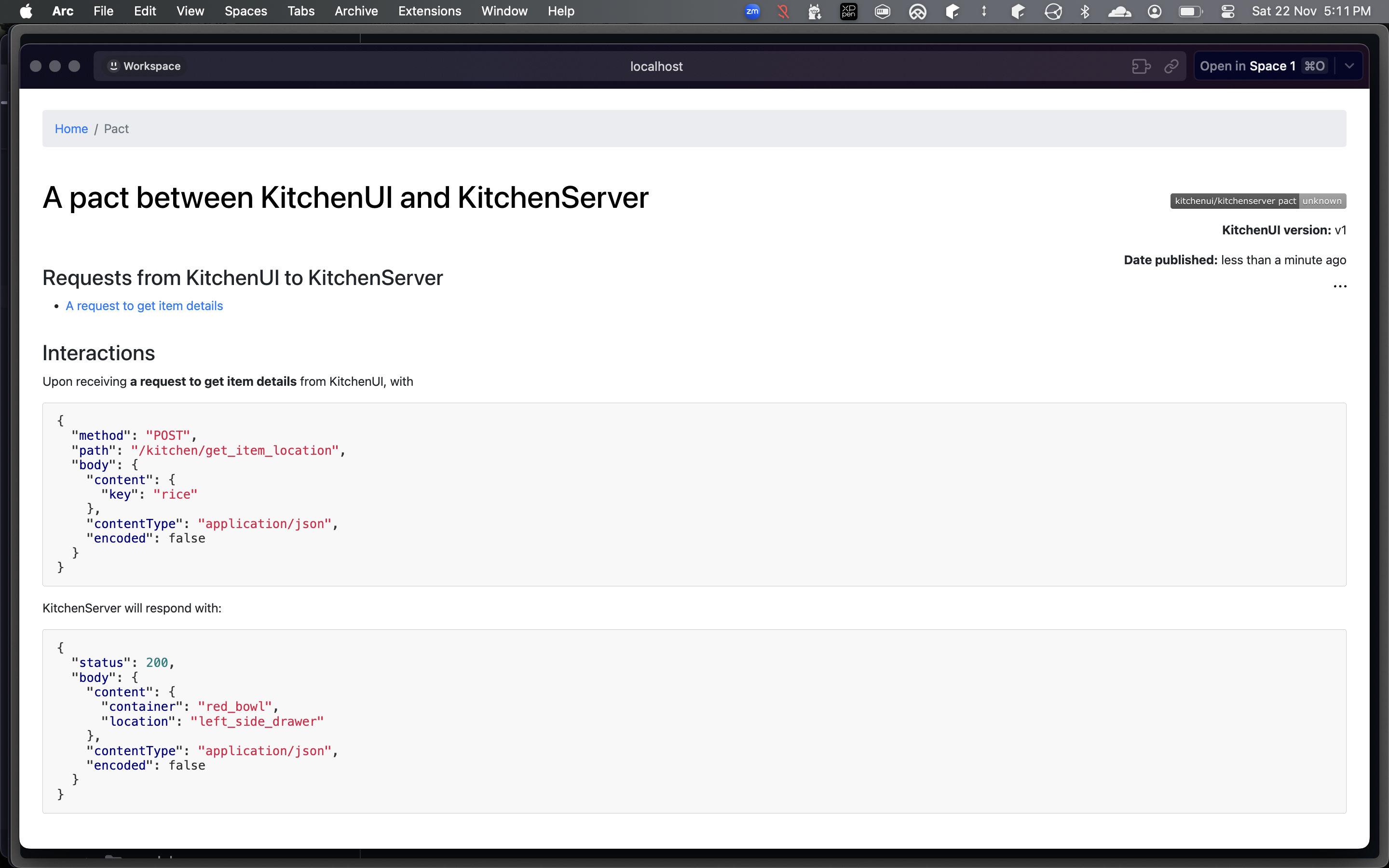Click the localhost address bar
The image size is (1389, 868).
tap(656, 67)
